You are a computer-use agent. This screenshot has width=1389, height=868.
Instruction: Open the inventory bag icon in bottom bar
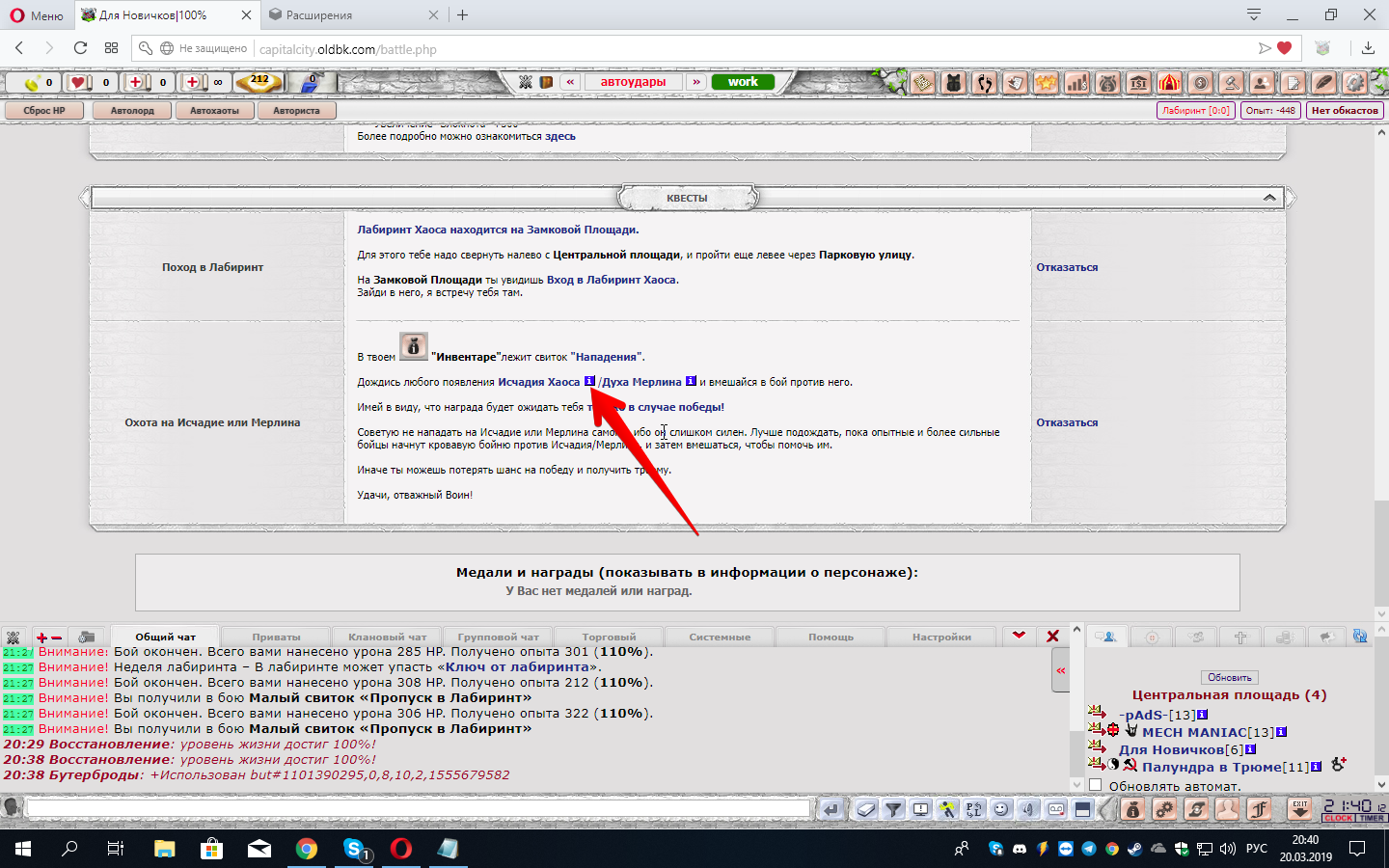point(1132,809)
